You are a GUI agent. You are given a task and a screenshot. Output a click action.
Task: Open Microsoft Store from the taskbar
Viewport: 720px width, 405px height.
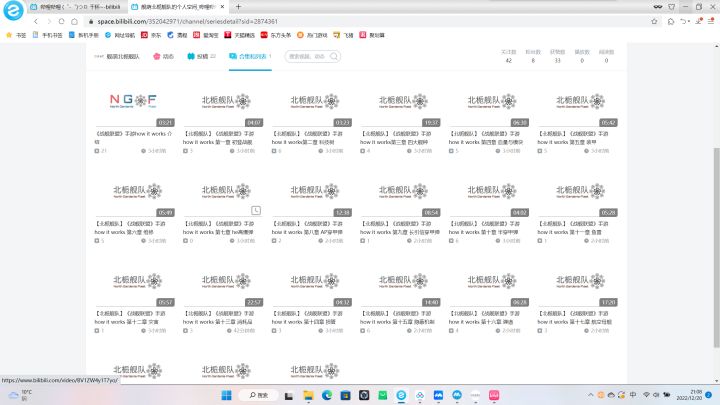(x=345, y=395)
